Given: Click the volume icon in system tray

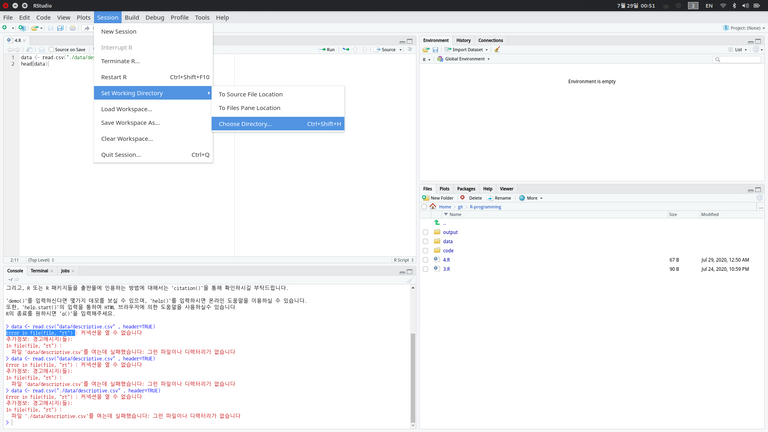Looking at the screenshot, I should point(745,5).
